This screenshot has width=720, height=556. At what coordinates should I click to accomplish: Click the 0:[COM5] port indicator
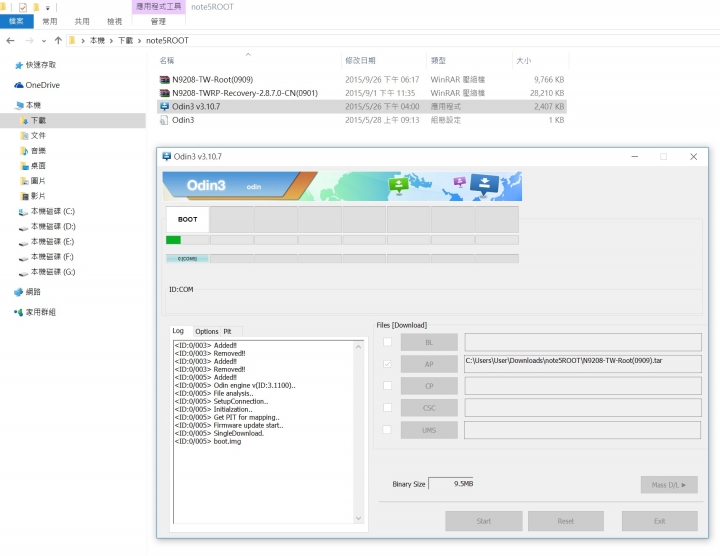(x=187, y=258)
